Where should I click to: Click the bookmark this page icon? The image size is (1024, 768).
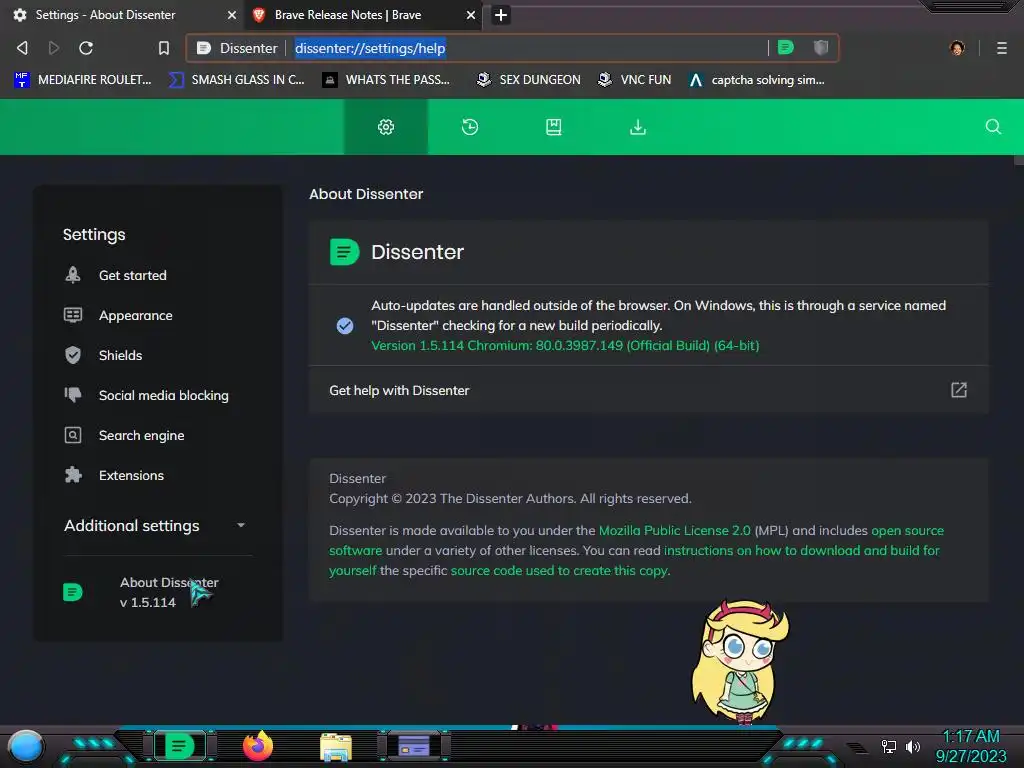(x=163, y=48)
